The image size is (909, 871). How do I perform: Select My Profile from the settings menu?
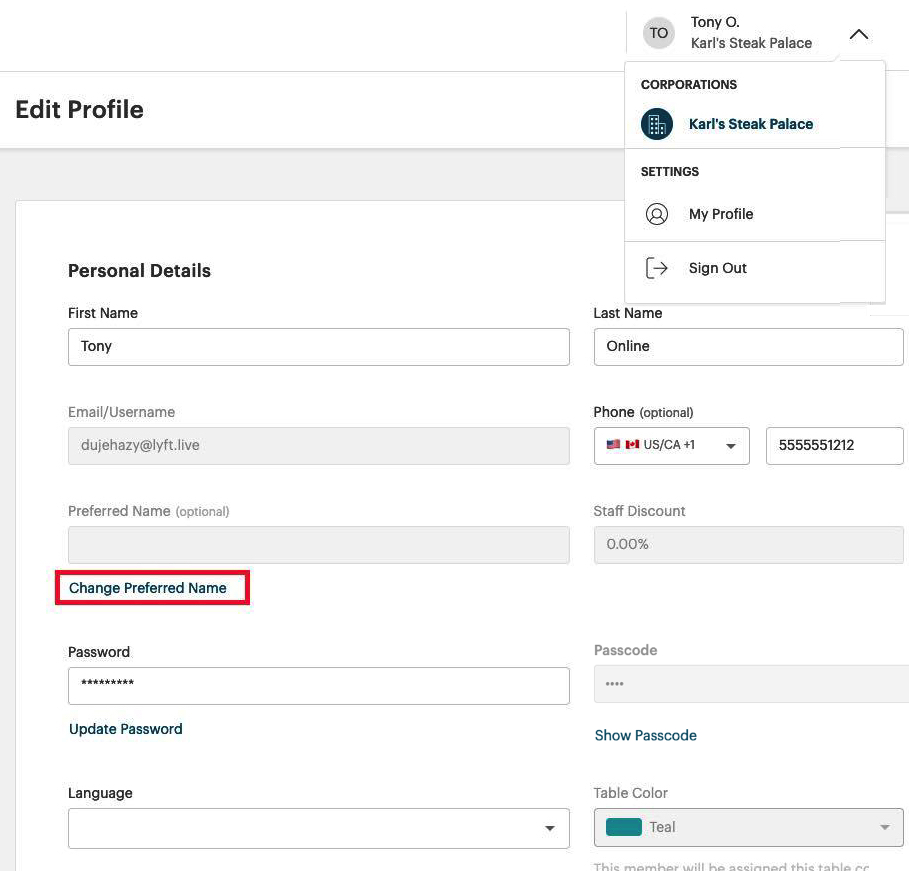720,213
